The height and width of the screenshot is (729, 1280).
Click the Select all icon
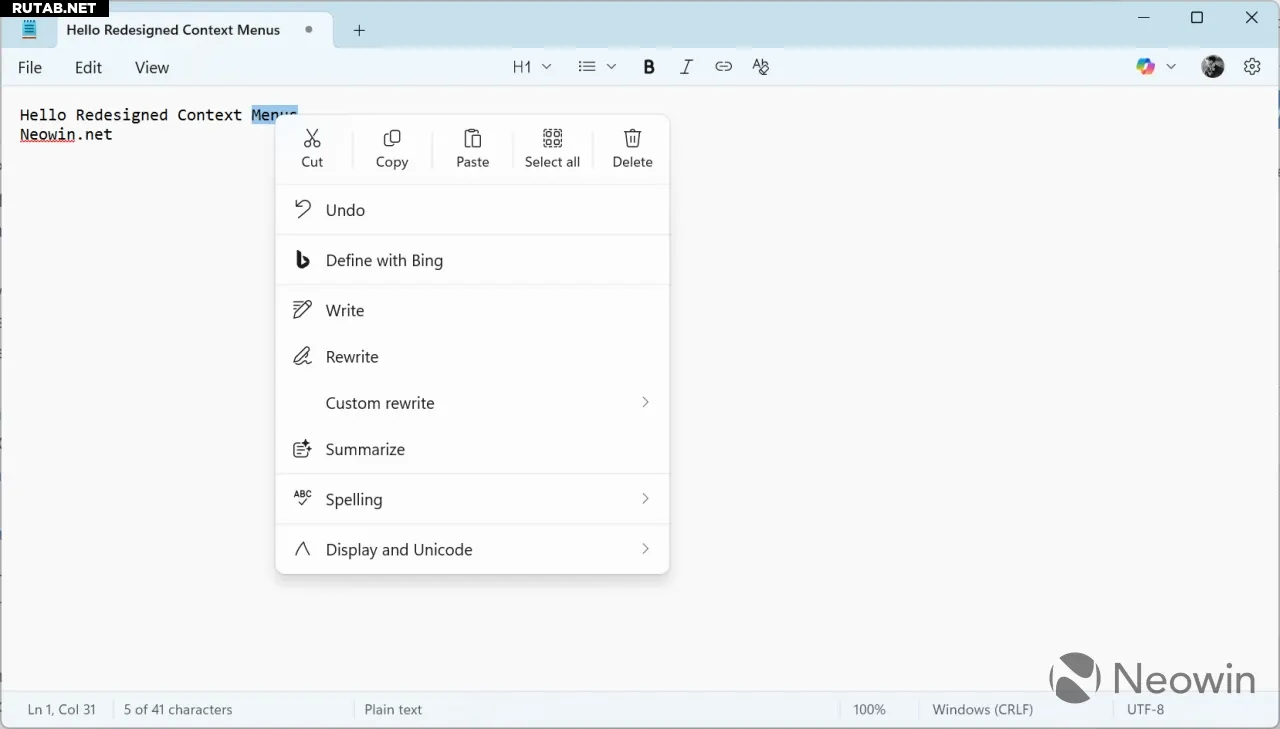(552, 138)
